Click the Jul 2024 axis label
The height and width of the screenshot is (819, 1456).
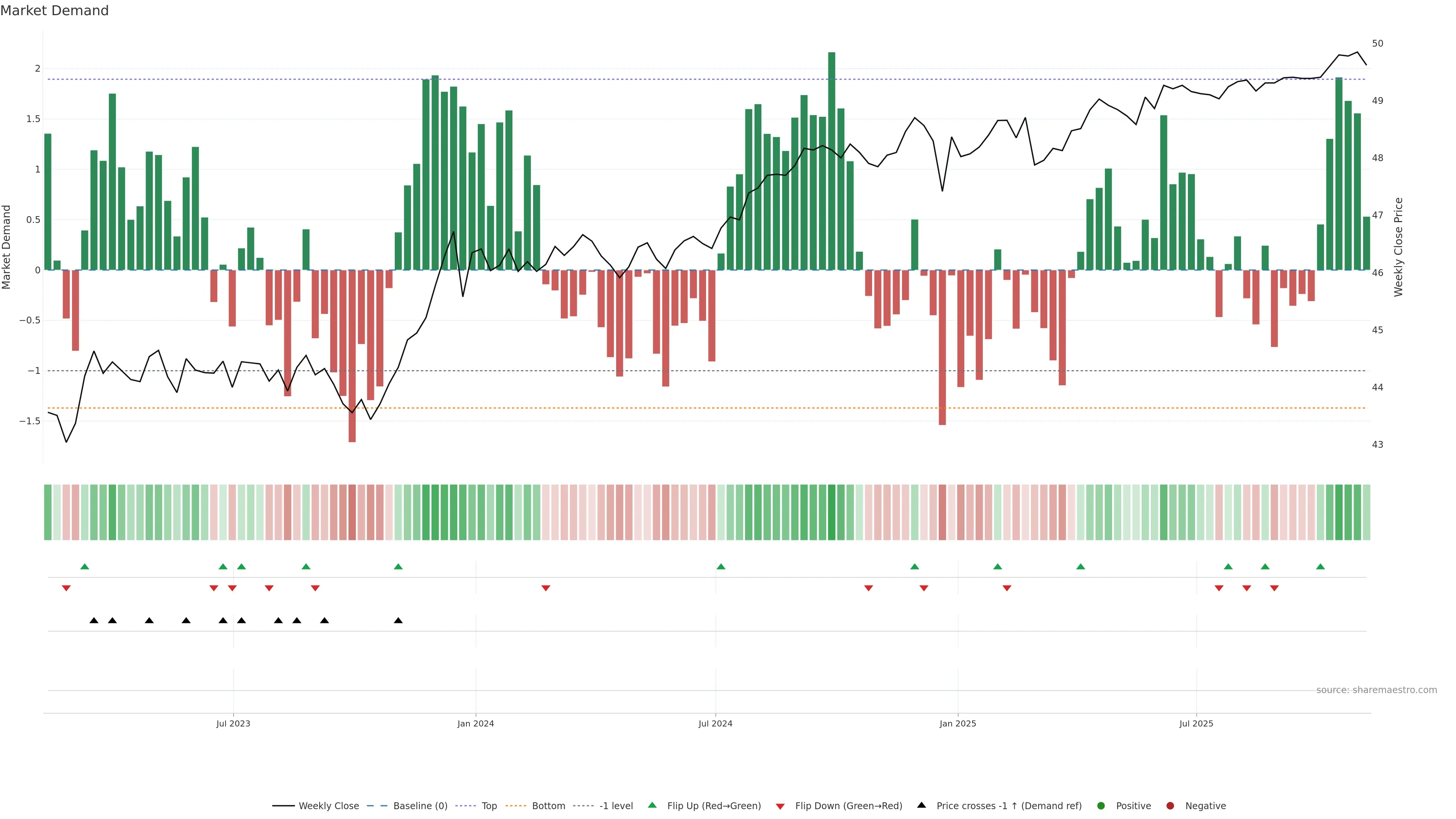coord(715,724)
